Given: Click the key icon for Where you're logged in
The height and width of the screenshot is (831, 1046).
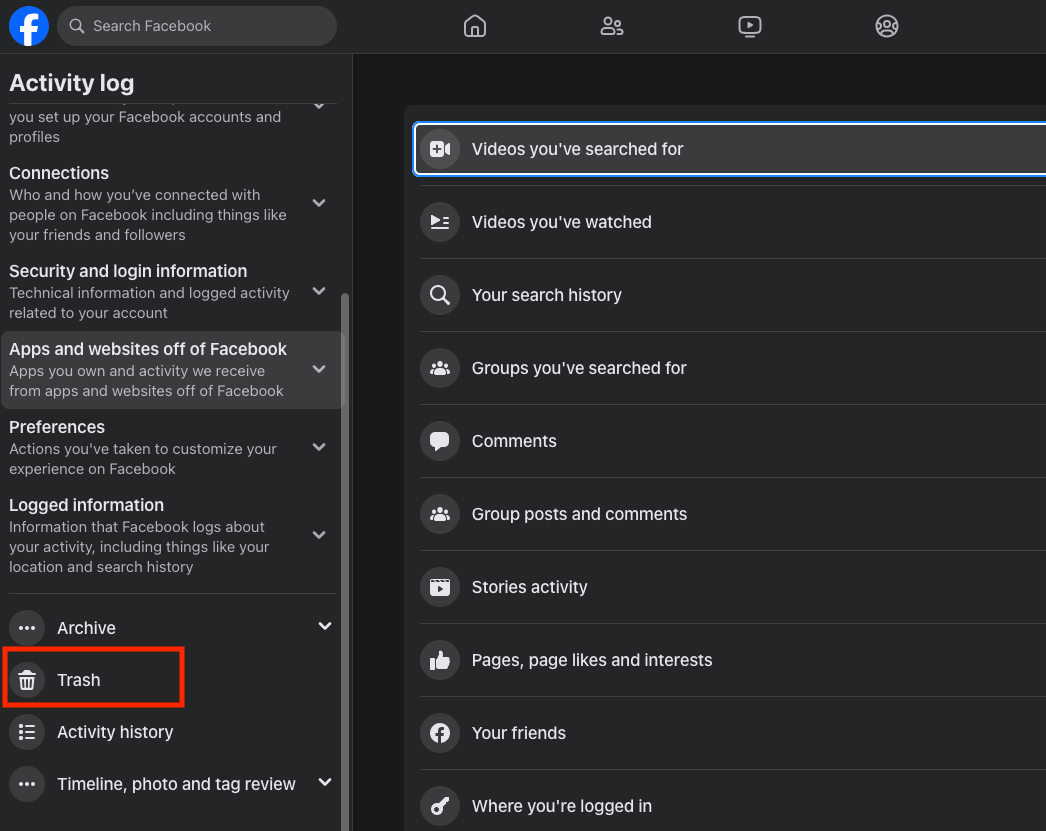Looking at the screenshot, I should coord(440,806).
